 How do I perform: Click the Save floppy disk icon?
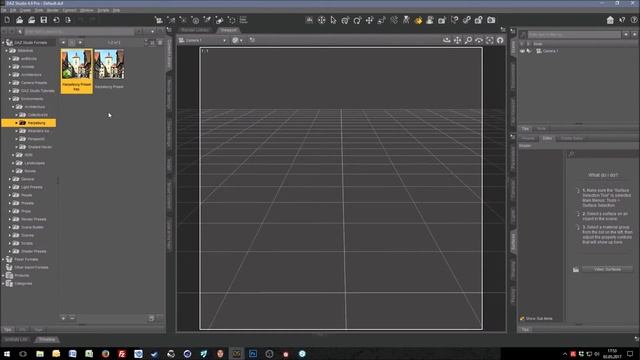pyautogui.click(x=44, y=20)
